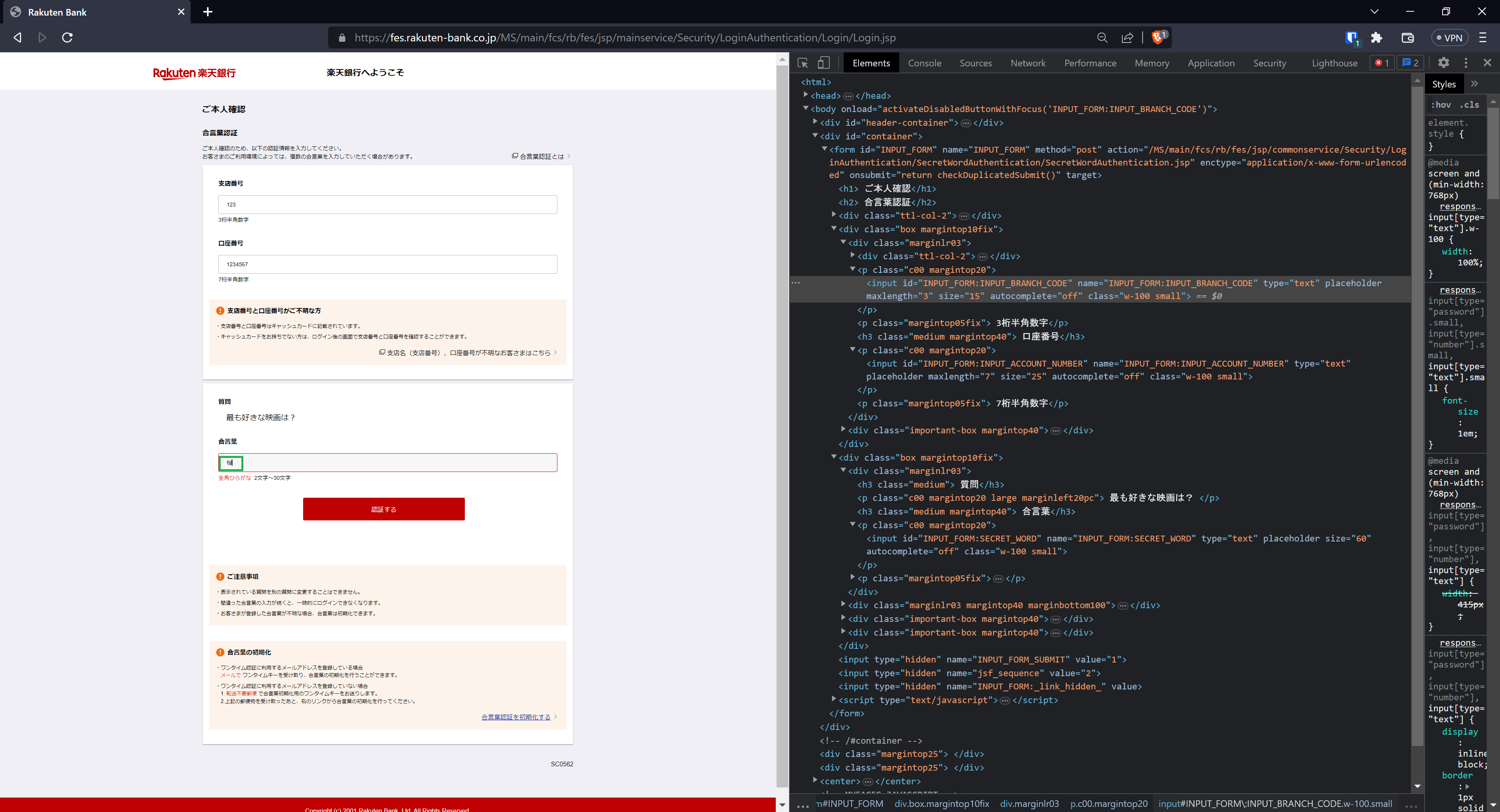Open DevTools settings gear
The height and width of the screenshot is (812, 1500).
click(x=1443, y=63)
